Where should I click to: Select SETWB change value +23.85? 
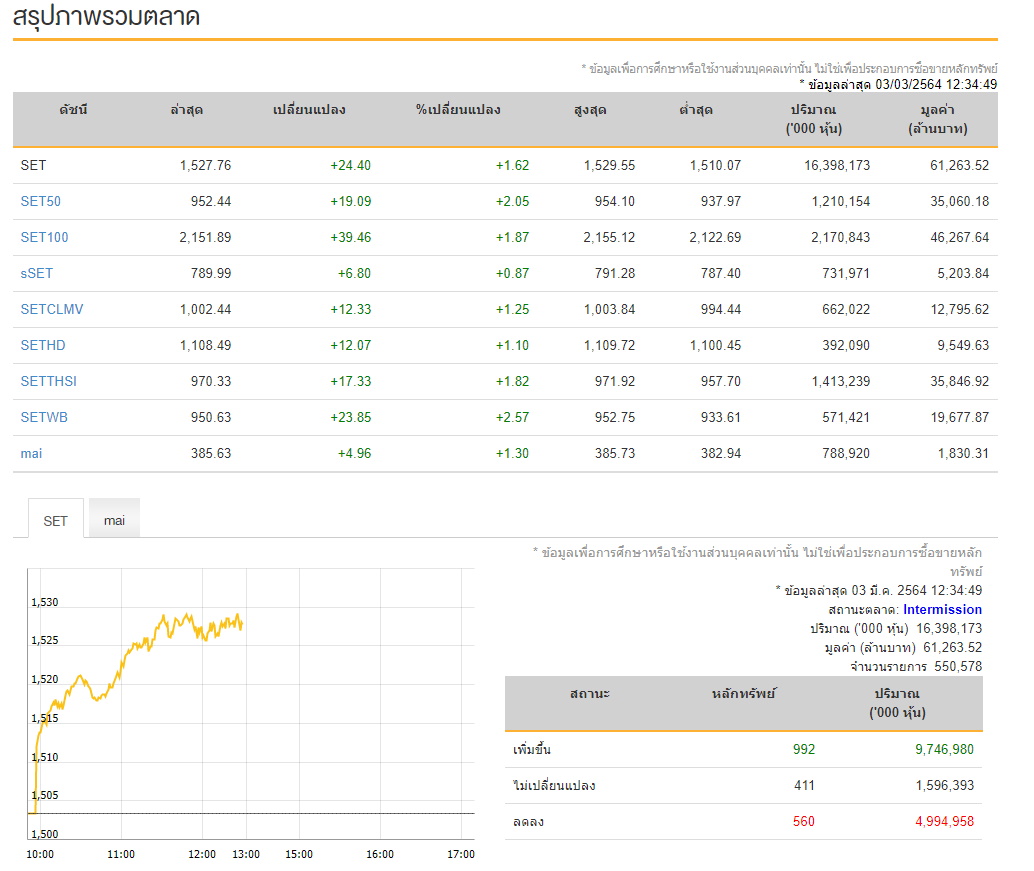[350, 417]
